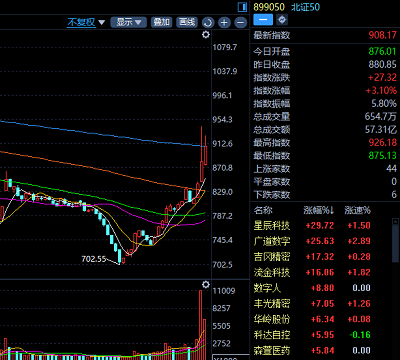Click the 指数涨幅 value +3.10%
400x360 pixels.
click(381, 90)
